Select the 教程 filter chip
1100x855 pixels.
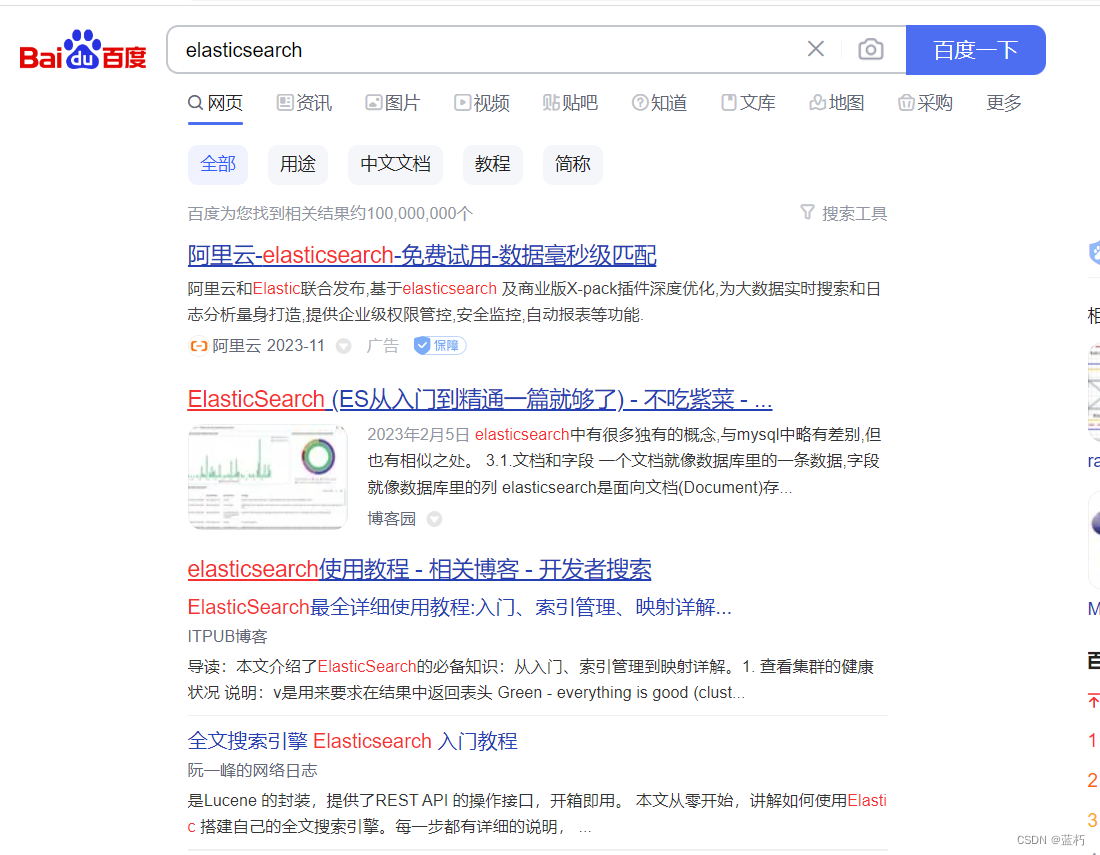pos(492,164)
